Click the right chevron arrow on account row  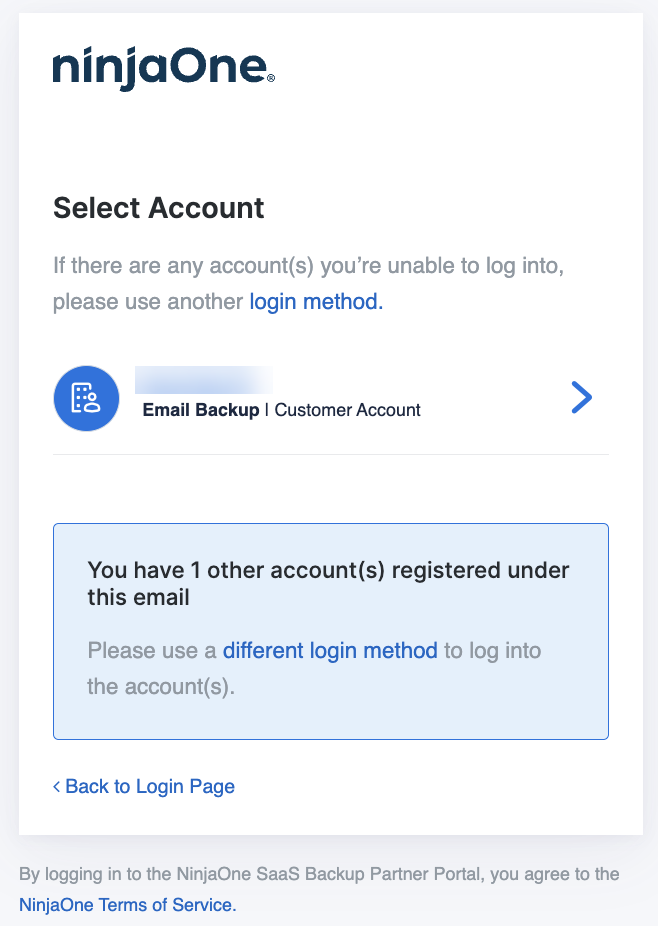pos(581,398)
